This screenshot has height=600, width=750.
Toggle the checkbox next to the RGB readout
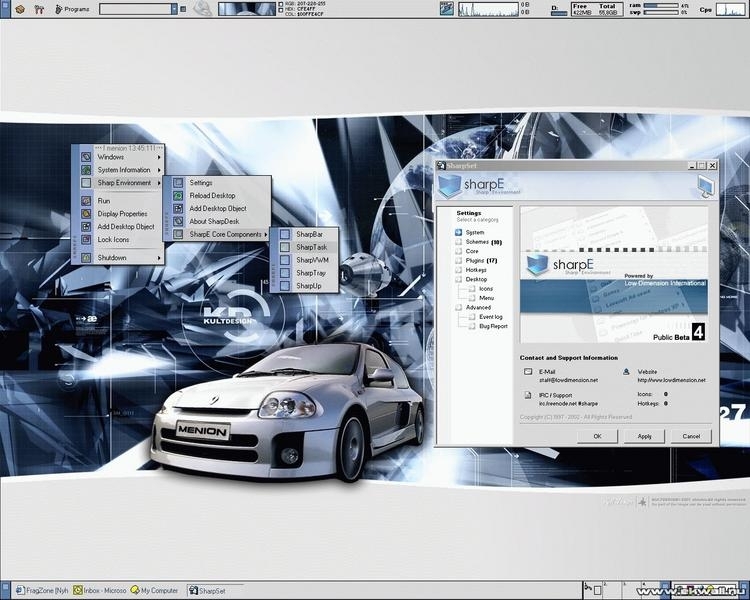click(x=281, y=3)
